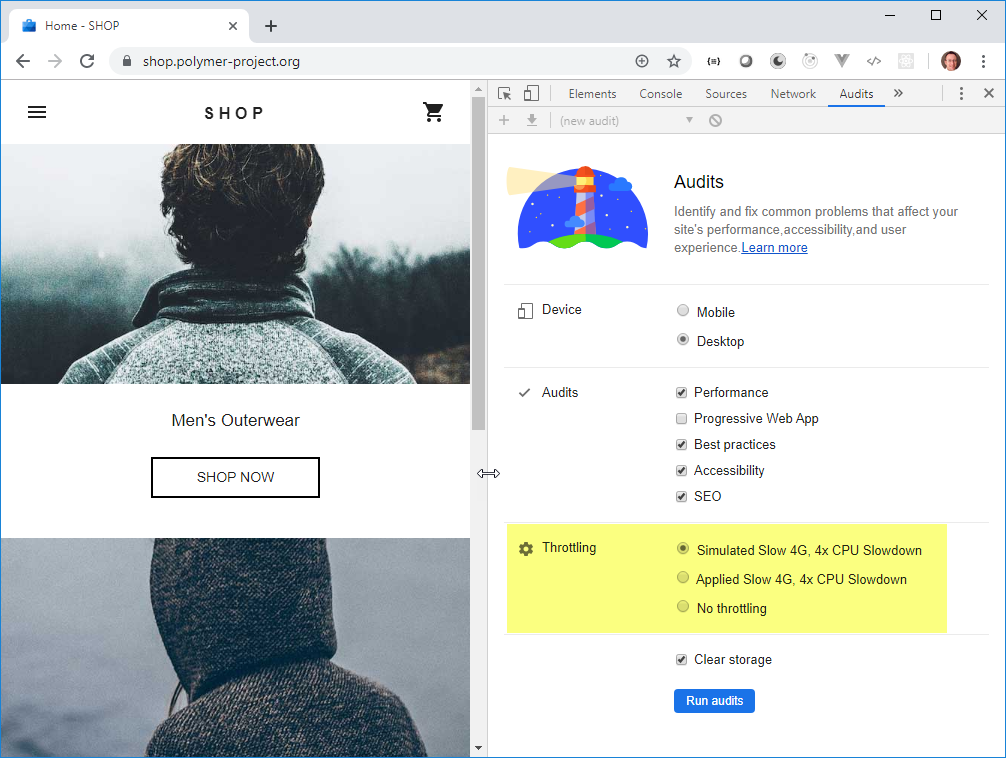The image size is (1006, 758).
Task: Close the DevTools panel
Action: (x=989, y=94)
